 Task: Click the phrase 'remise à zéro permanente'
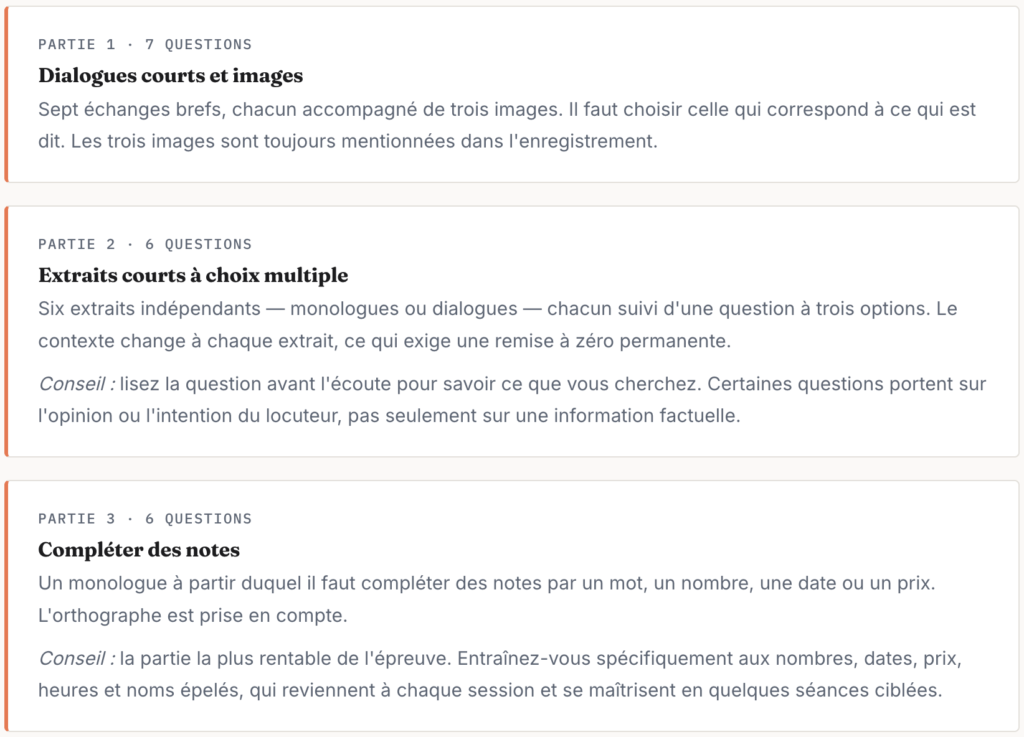pyautogui.click(x=612, y=341)
